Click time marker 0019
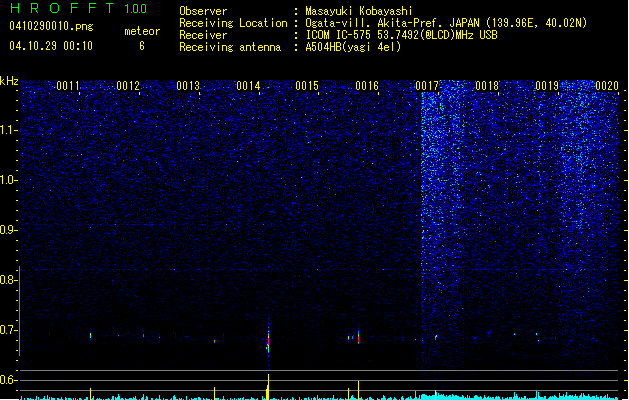This screenshot has width=629, height=400. click(x=547, y=86)
